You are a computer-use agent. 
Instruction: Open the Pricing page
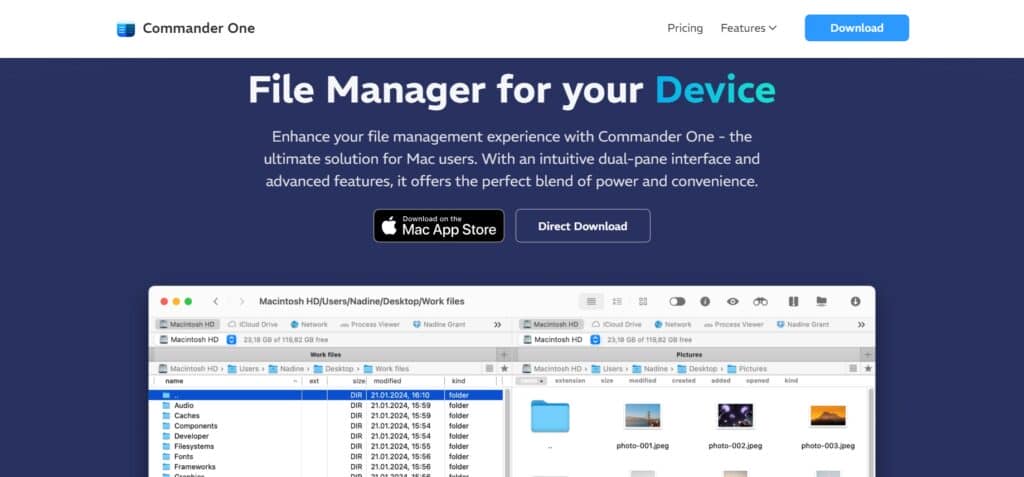tap(685, 28)
